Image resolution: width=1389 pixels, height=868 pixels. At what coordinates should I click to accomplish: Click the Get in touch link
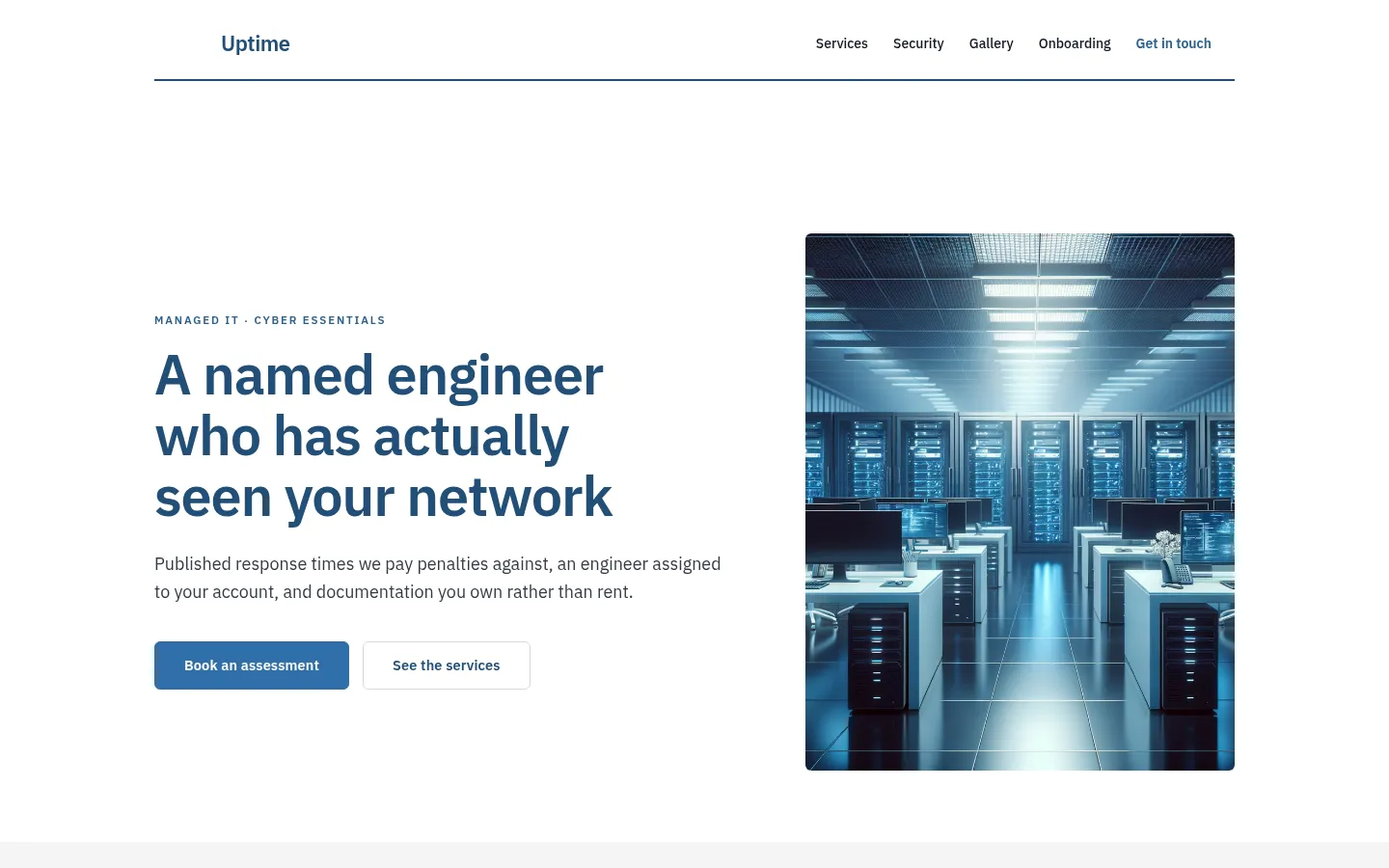[1173, 43]
